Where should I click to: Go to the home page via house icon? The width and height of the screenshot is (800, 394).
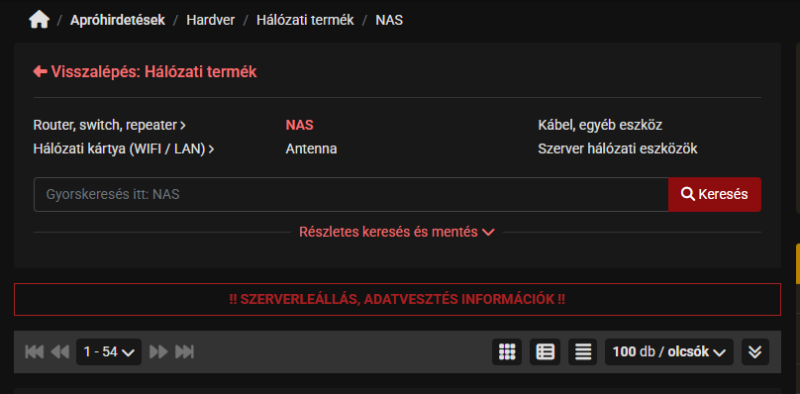tap(39, 20)
